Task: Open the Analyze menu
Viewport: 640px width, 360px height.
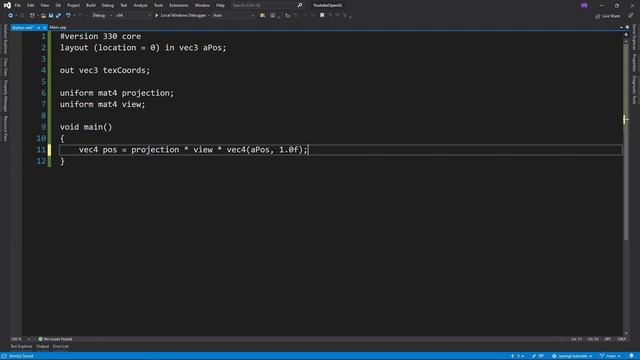Action: click(x=140, y=5)
